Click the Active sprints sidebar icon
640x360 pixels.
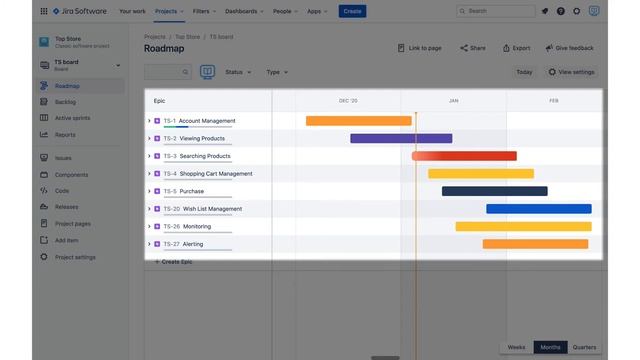44,118
